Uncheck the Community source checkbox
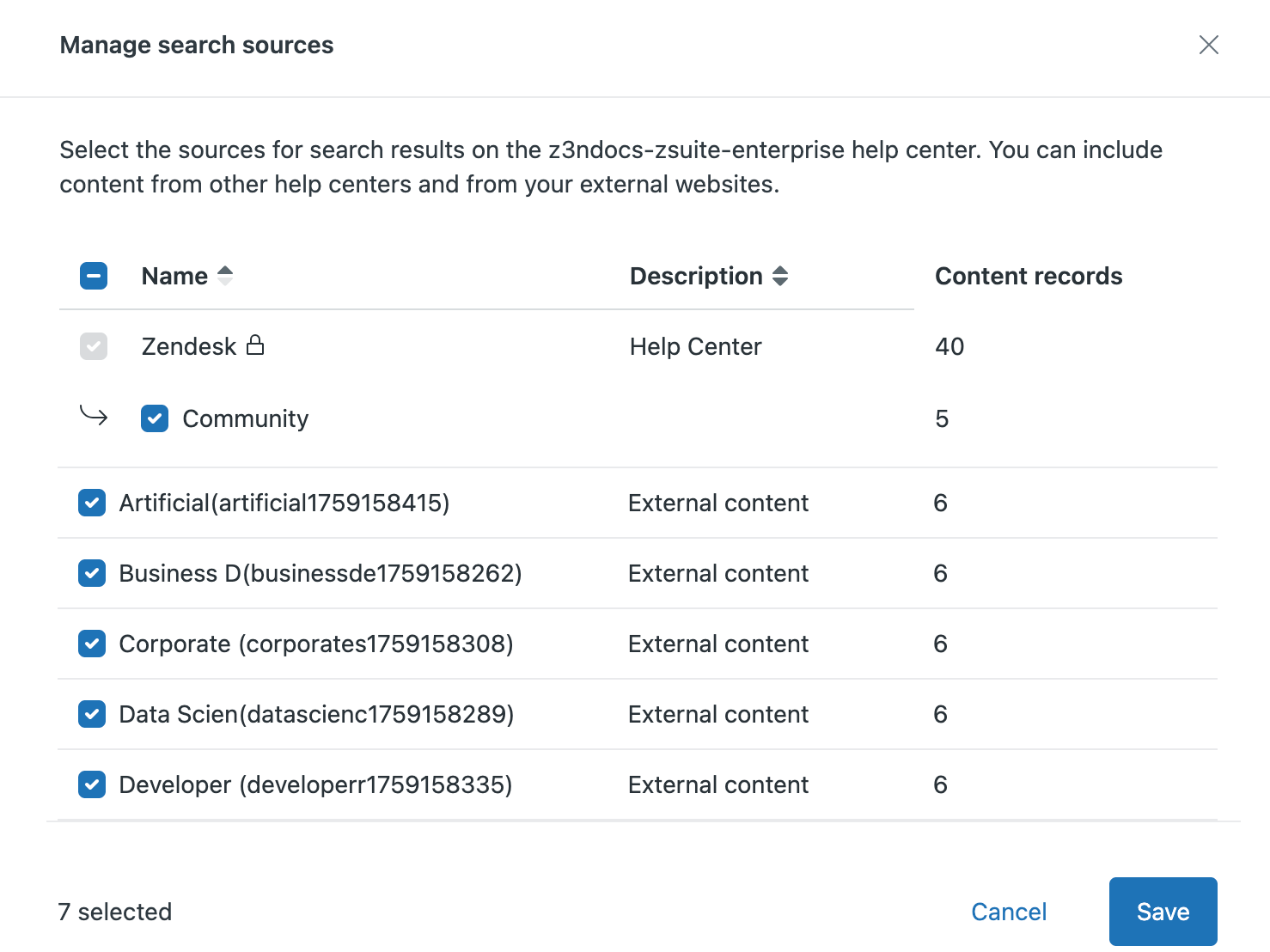The image size is (1270, 952). tap(155, 418)
